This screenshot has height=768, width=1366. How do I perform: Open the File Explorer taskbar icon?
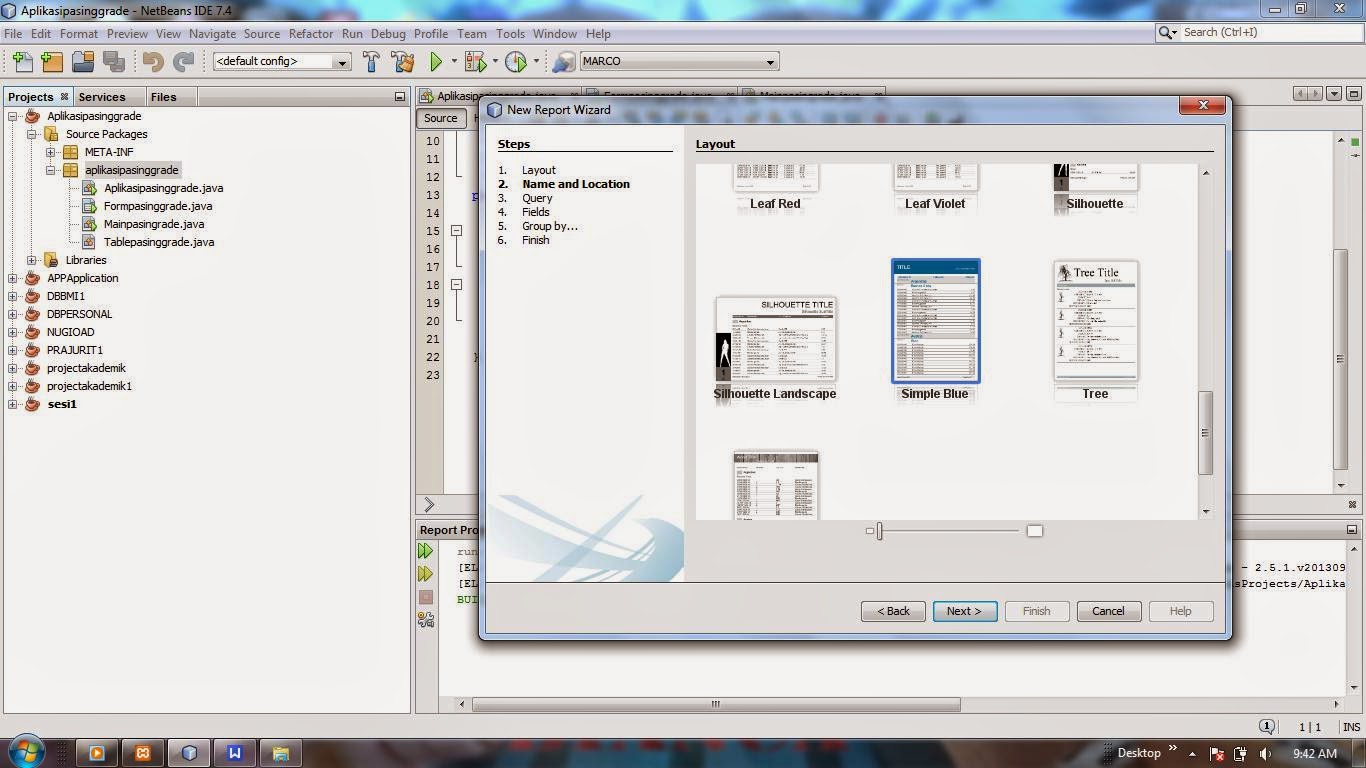coord(281,753)
